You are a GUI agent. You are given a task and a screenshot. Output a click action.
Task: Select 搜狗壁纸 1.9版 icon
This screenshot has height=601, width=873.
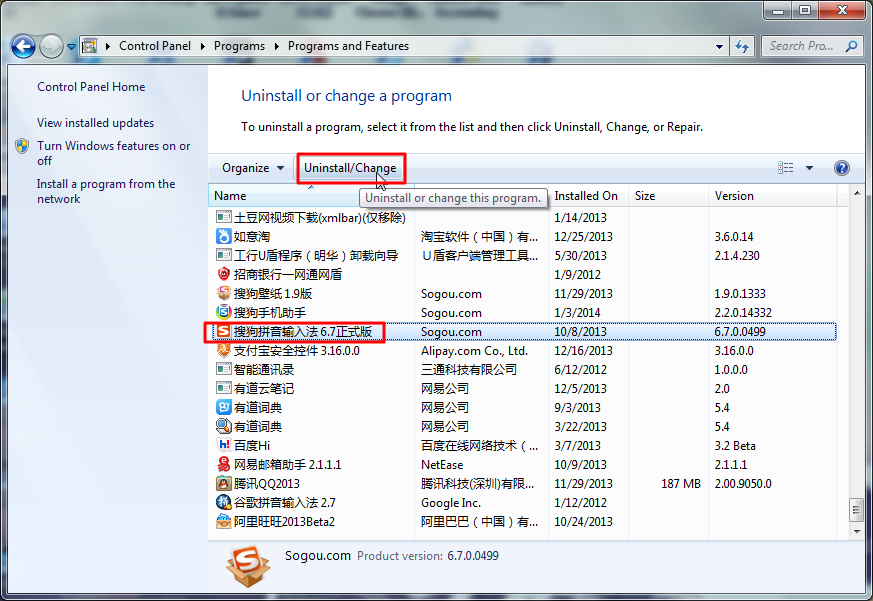223,293
